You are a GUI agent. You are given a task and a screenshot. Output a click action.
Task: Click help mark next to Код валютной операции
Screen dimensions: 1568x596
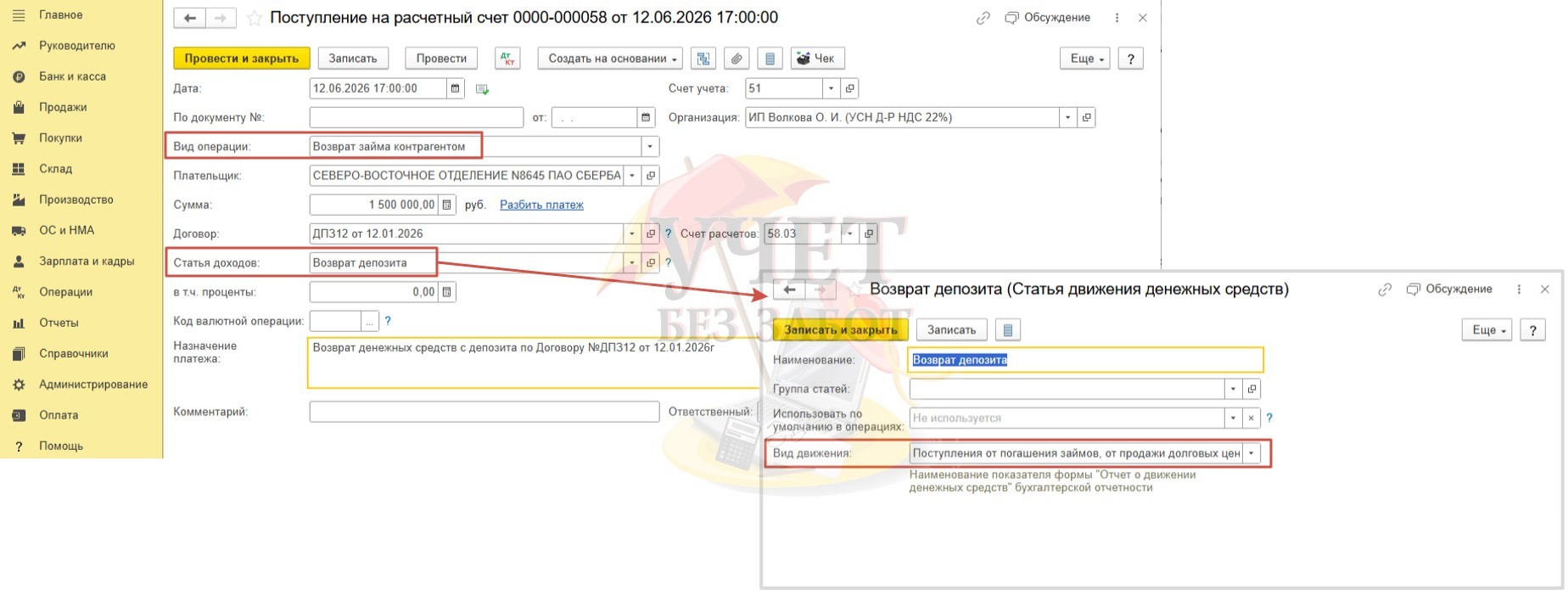click(x=388, y=321)
